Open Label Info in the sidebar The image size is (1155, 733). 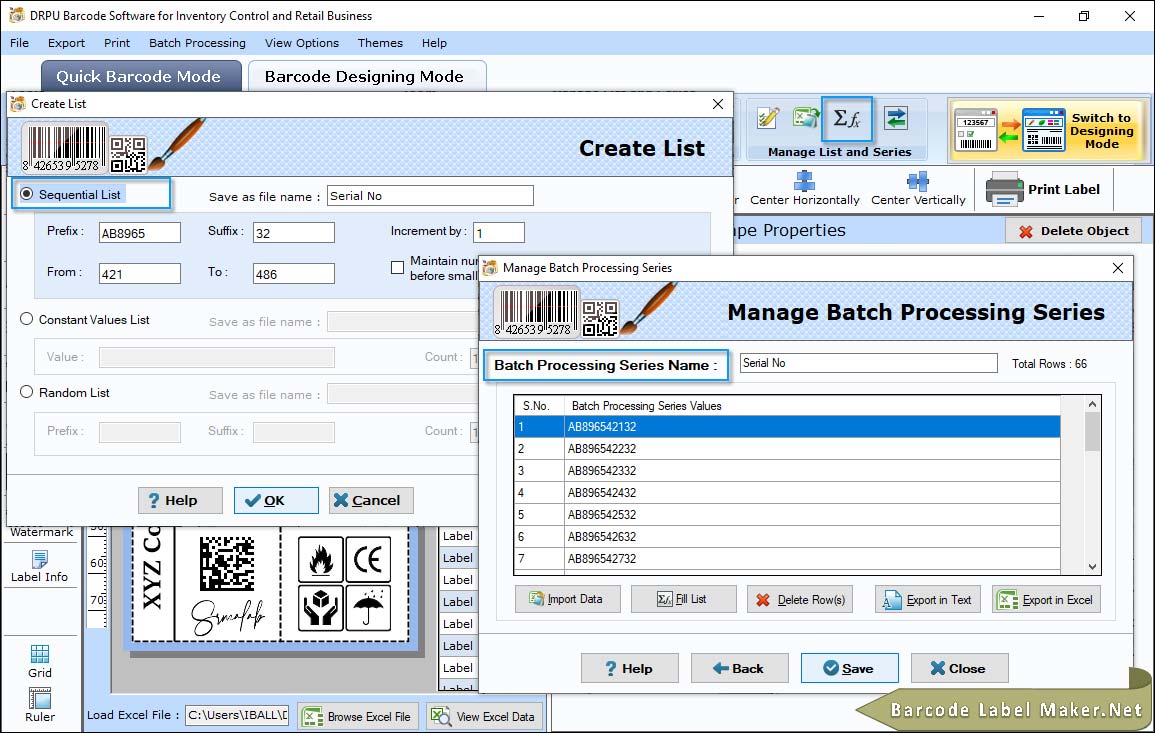39,567
